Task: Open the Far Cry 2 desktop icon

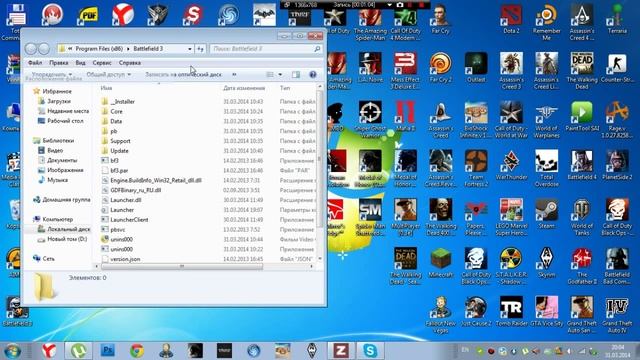Action: 440,67
